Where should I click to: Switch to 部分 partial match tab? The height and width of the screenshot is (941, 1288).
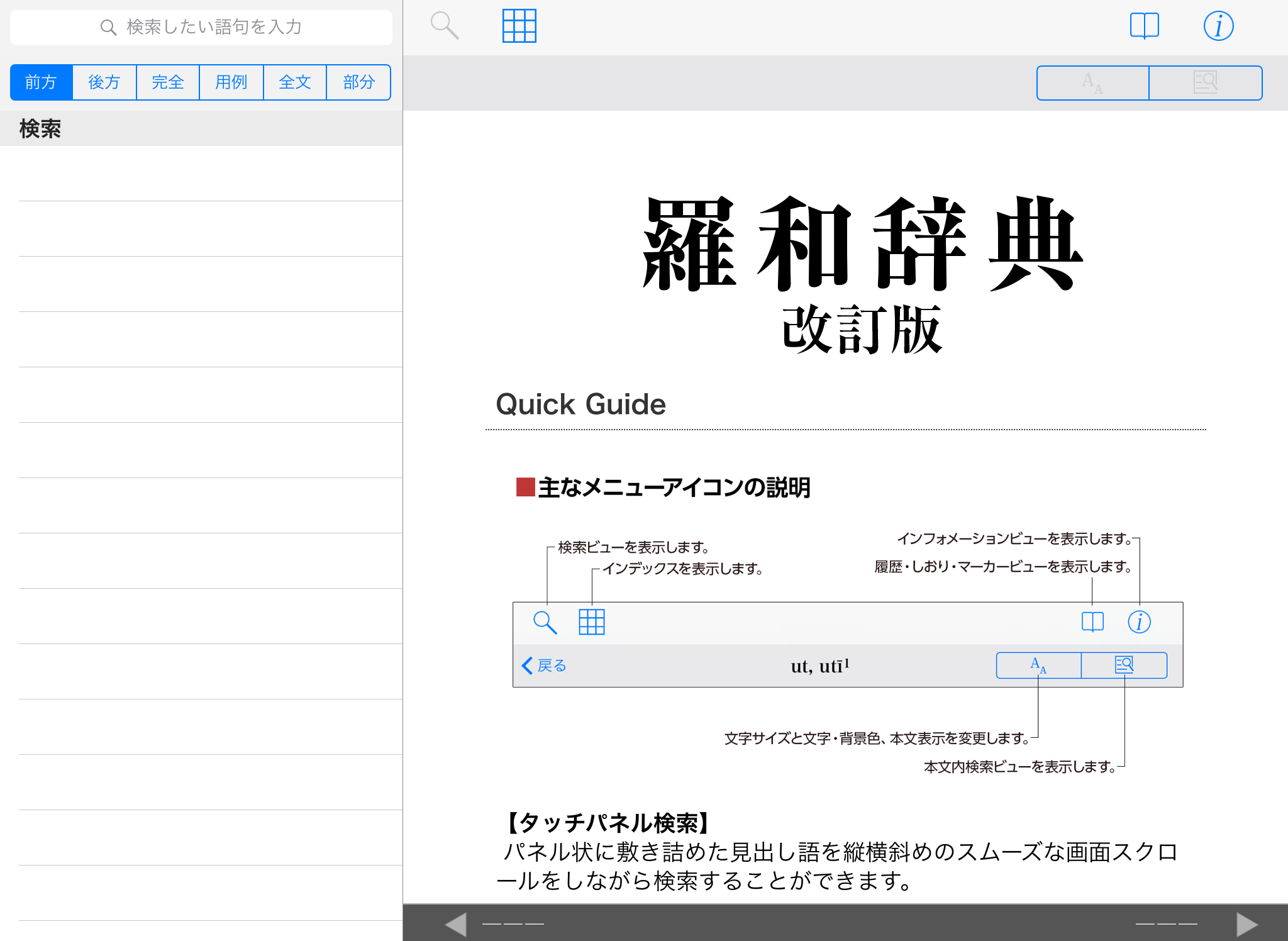(x=358, y=82)
